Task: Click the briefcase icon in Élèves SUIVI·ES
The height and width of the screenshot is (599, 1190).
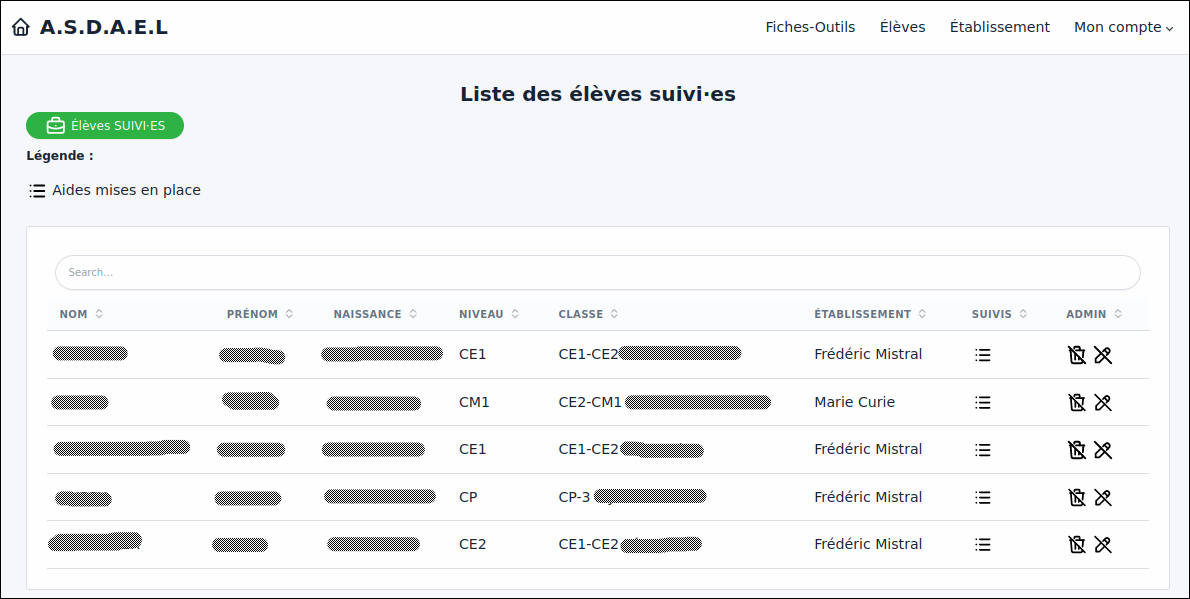Action: tap(55, 125)
